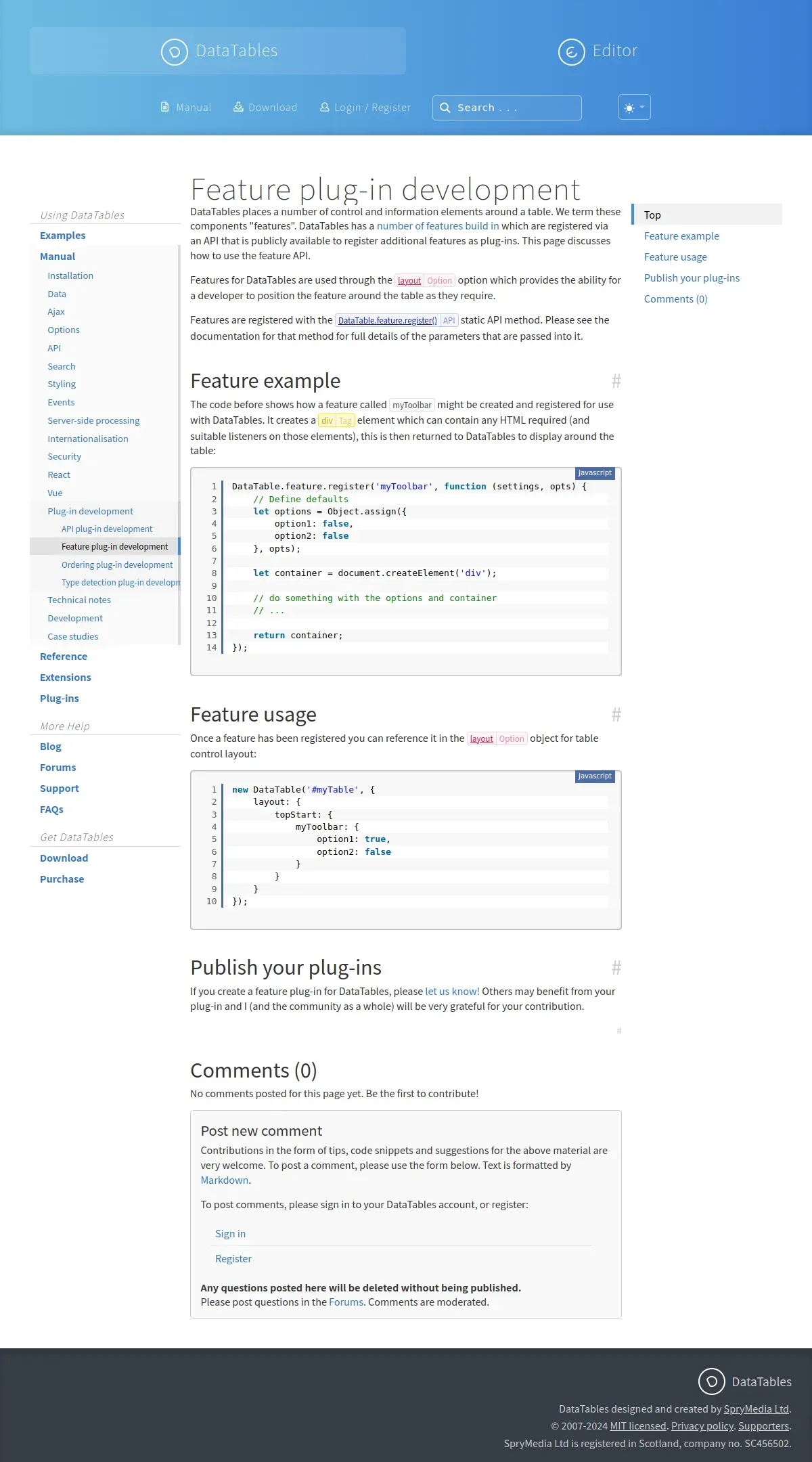Expand the Extensions sidebar section
The width and height of the screenshot is (812, 1462).
pos(66,678)
